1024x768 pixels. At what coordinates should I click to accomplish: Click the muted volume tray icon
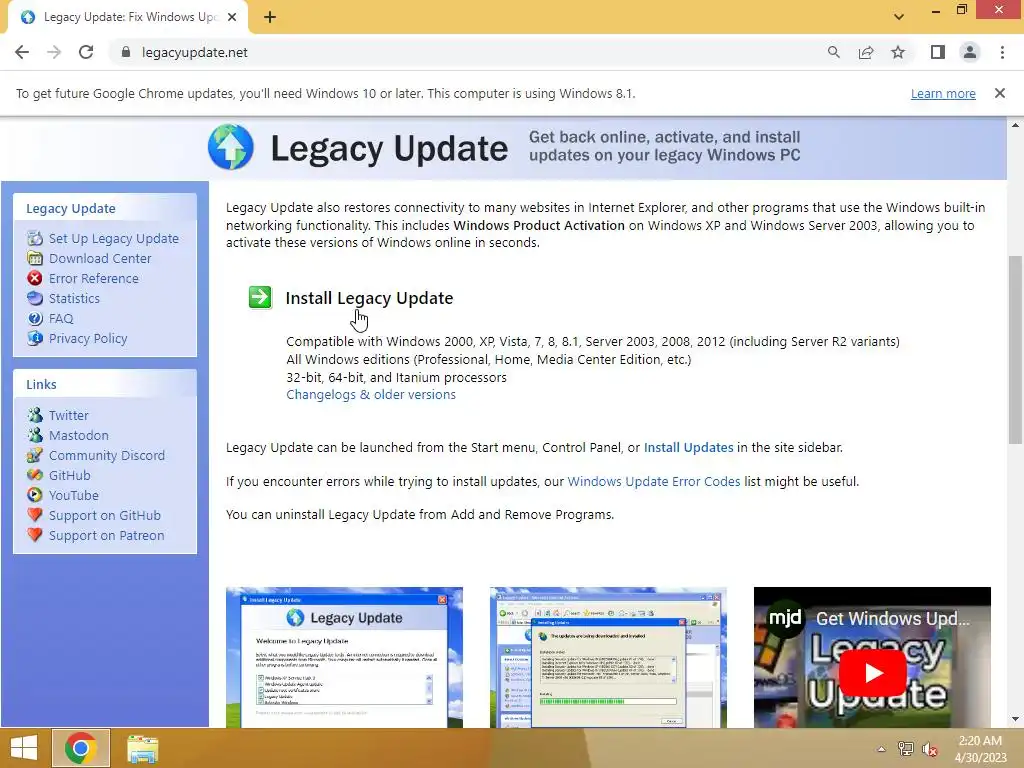click(x=930, y=749)
